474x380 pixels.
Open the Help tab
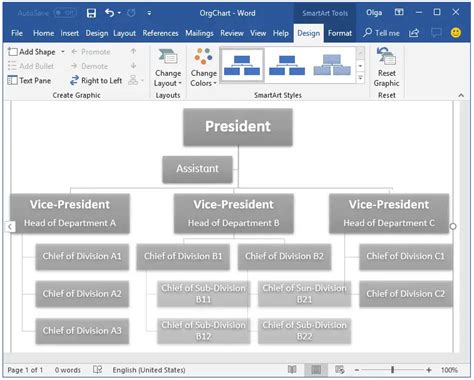click(281, 33)
